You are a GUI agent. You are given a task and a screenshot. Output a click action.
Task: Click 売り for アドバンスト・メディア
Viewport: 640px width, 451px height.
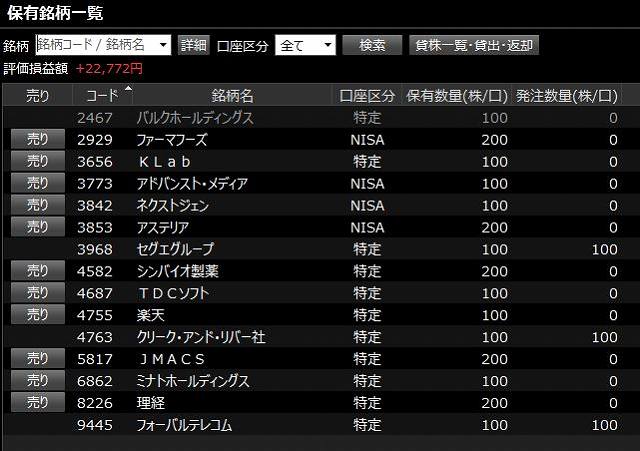[38, 183]
